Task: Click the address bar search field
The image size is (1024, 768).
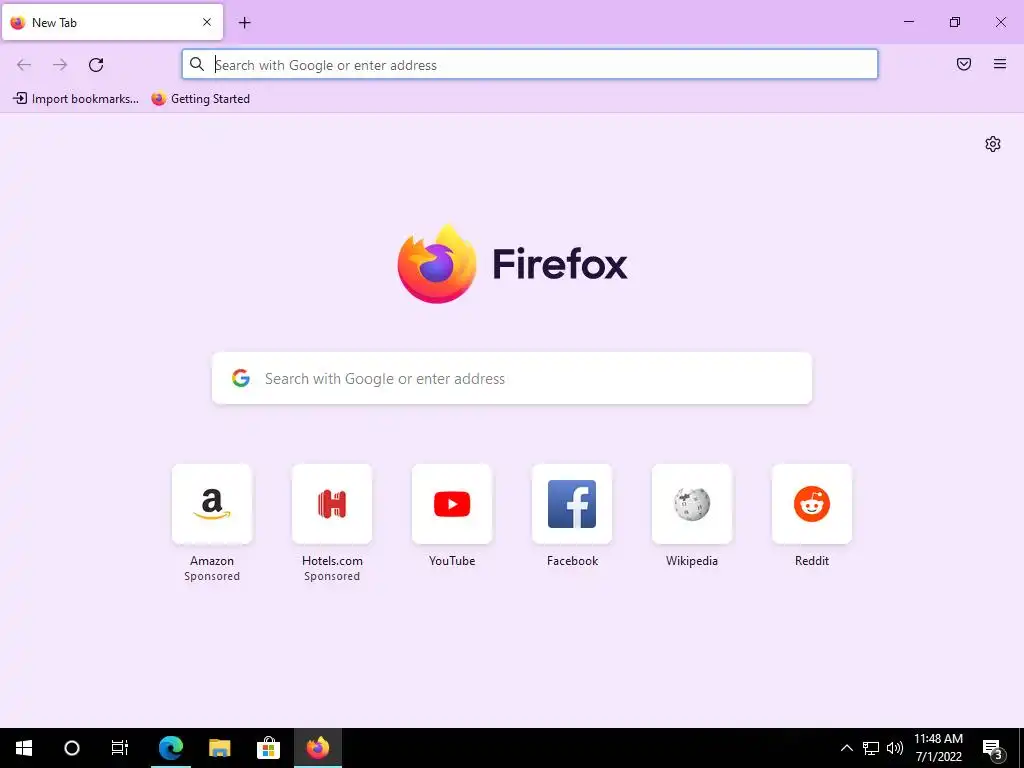Action: coord(530,65)
